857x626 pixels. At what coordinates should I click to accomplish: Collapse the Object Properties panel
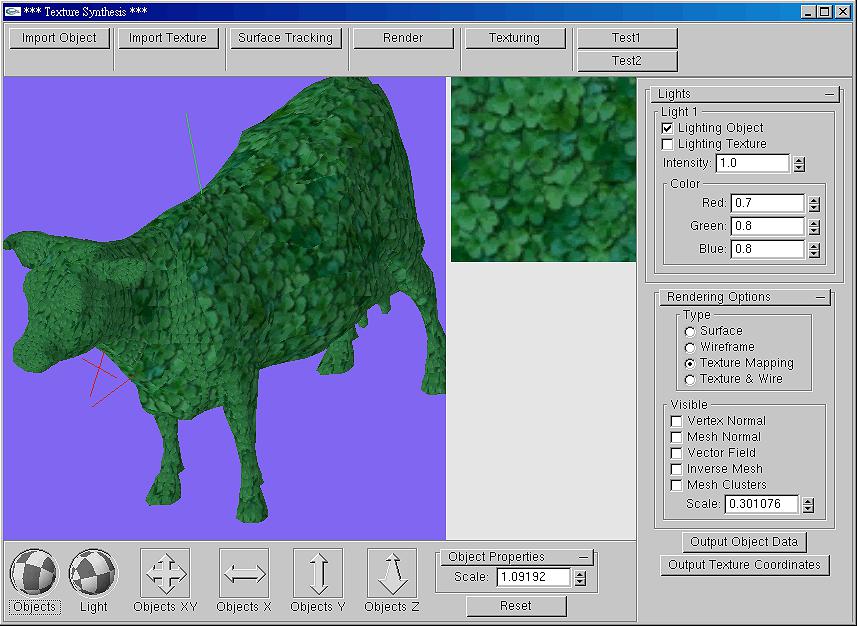coord(584,557)
